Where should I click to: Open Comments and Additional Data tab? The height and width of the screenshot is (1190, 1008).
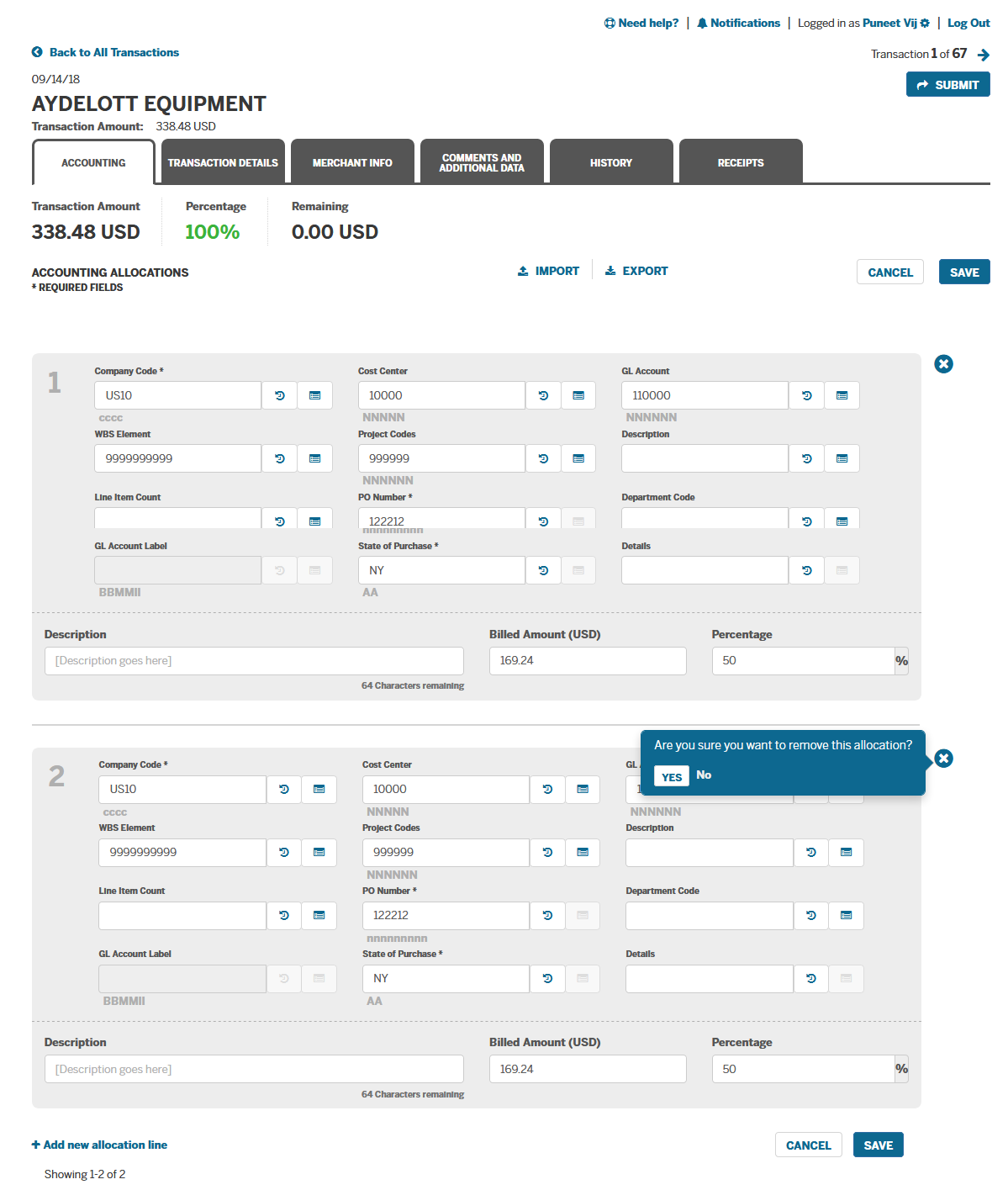coord(482,162)
